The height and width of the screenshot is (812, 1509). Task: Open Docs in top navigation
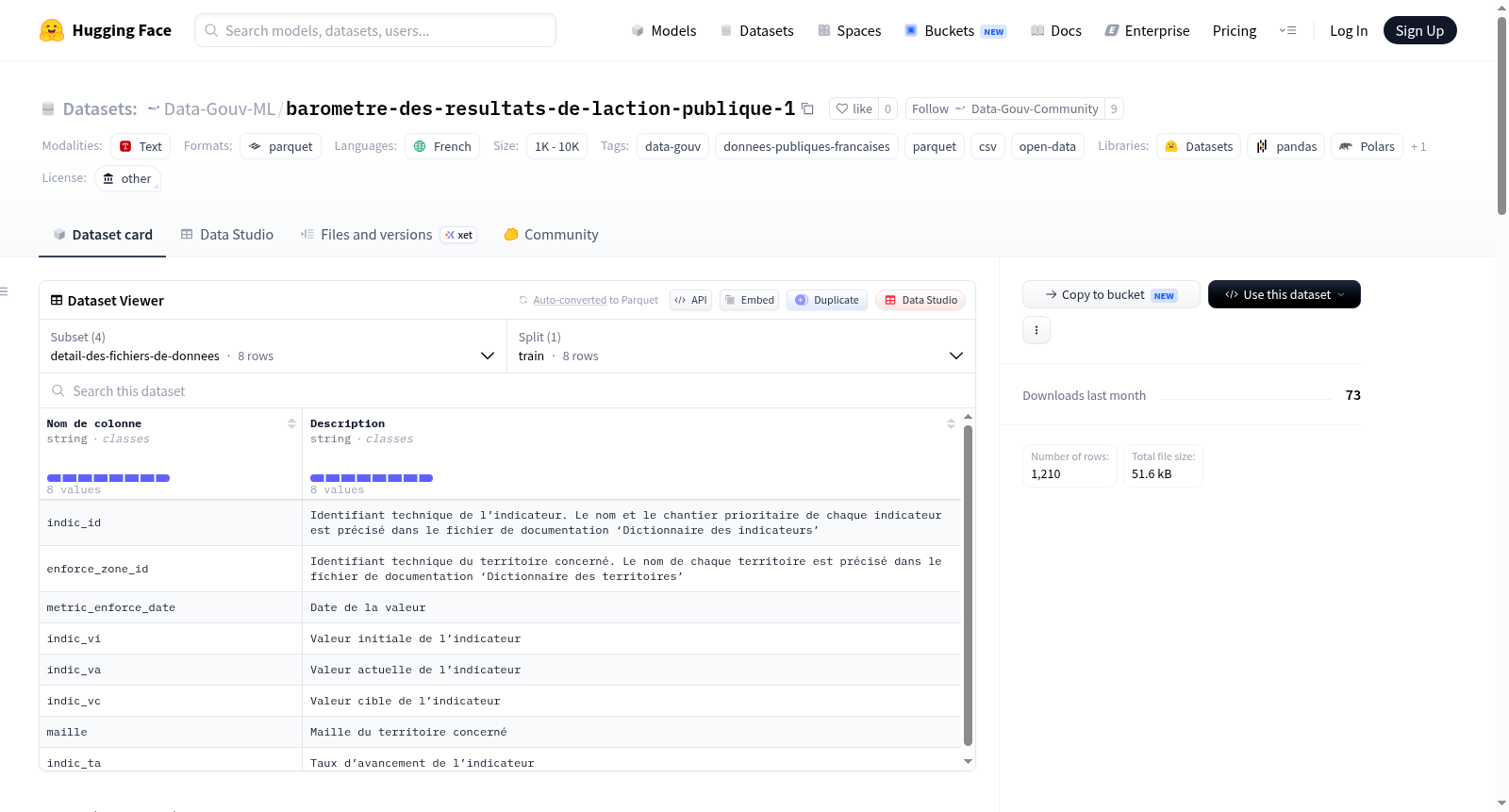(1056, 30)
